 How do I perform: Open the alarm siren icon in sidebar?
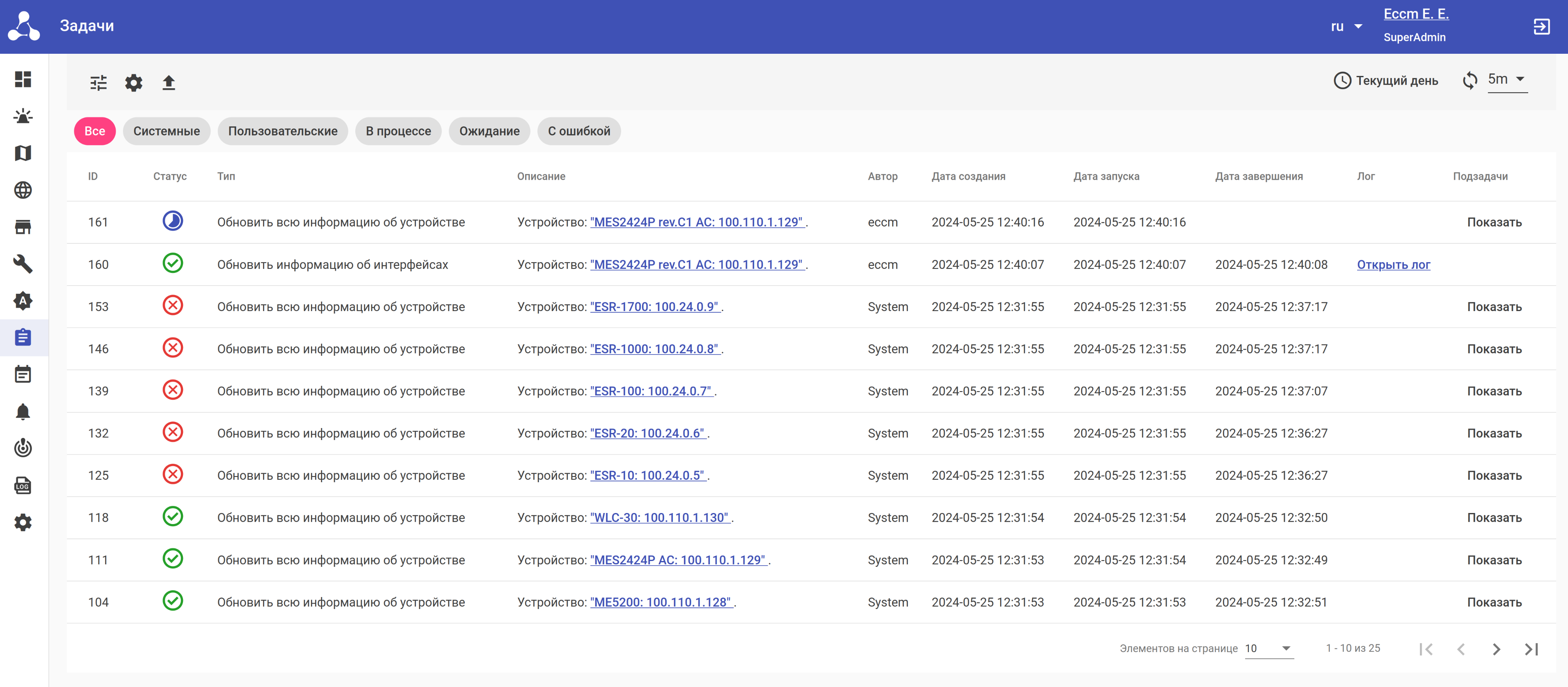point(23,116)
